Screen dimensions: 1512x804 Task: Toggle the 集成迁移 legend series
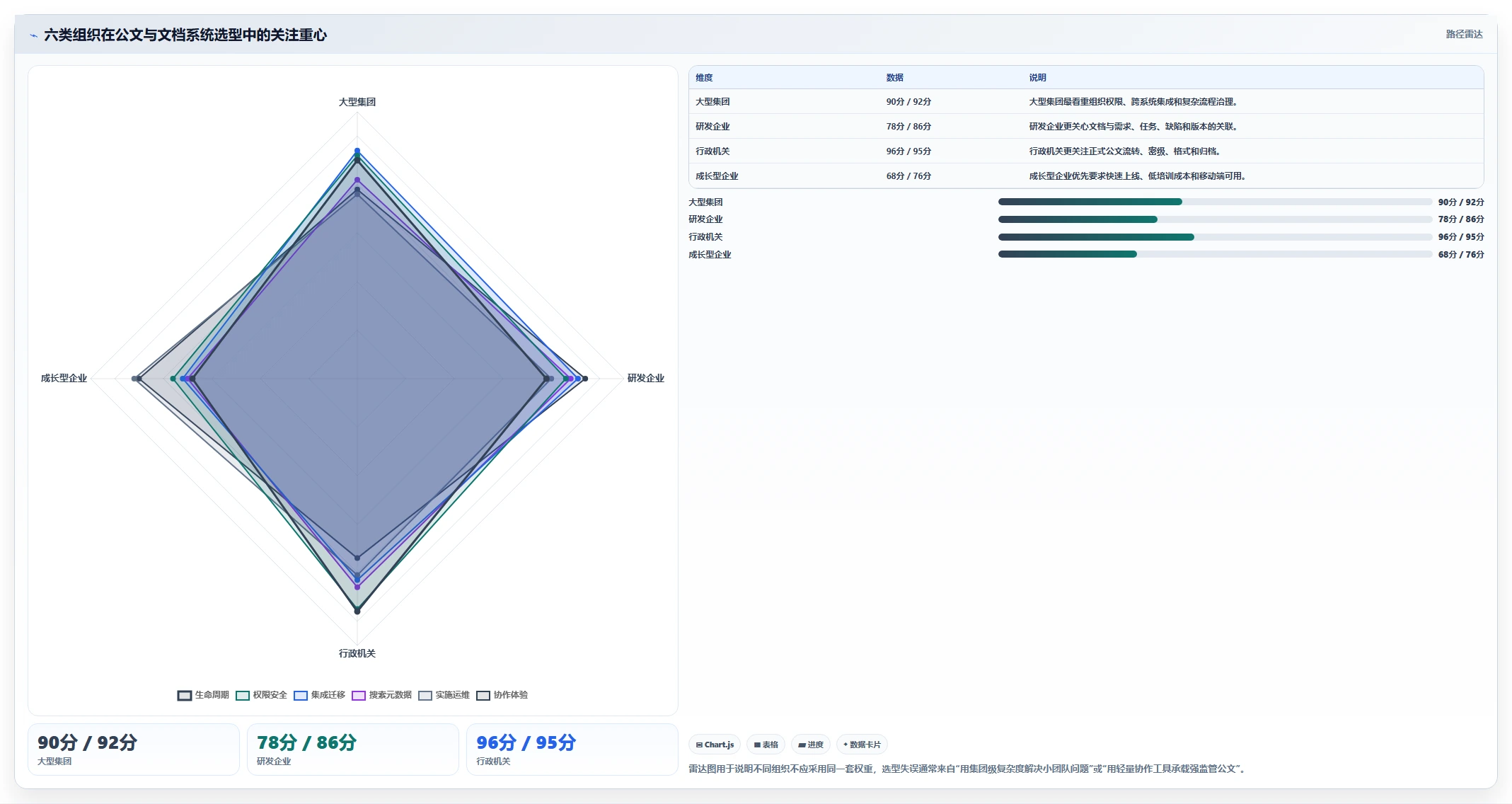[x=319, y=695]
